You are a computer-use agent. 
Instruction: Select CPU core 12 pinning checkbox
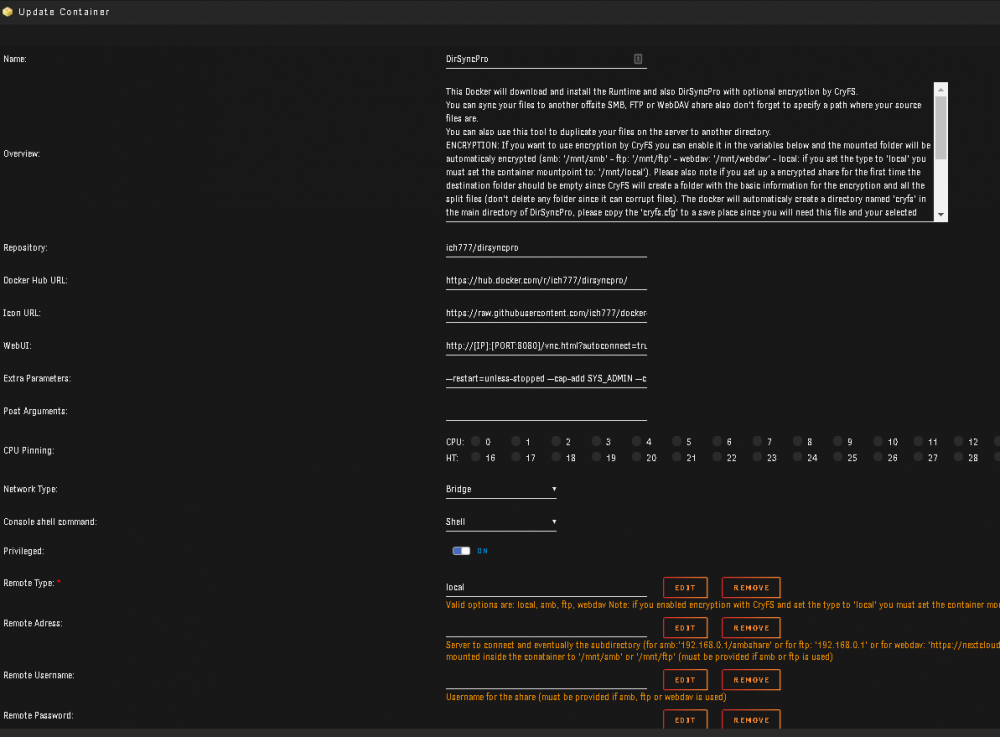coord(959,441)
